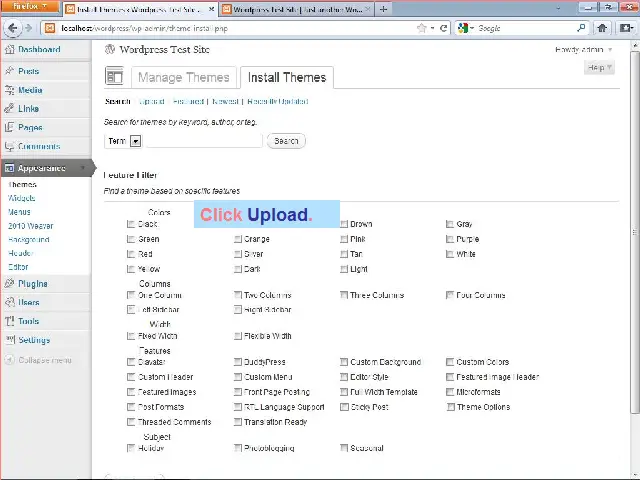Click the Firefox Home button icon
Screen dimensions: 640x480
[x=602, y=28]
